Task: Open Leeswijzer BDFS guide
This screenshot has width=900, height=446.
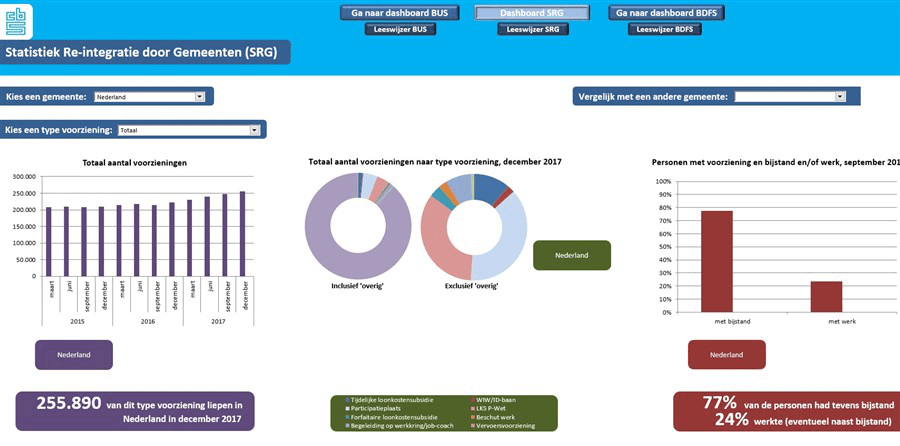Action: (665, 30)
